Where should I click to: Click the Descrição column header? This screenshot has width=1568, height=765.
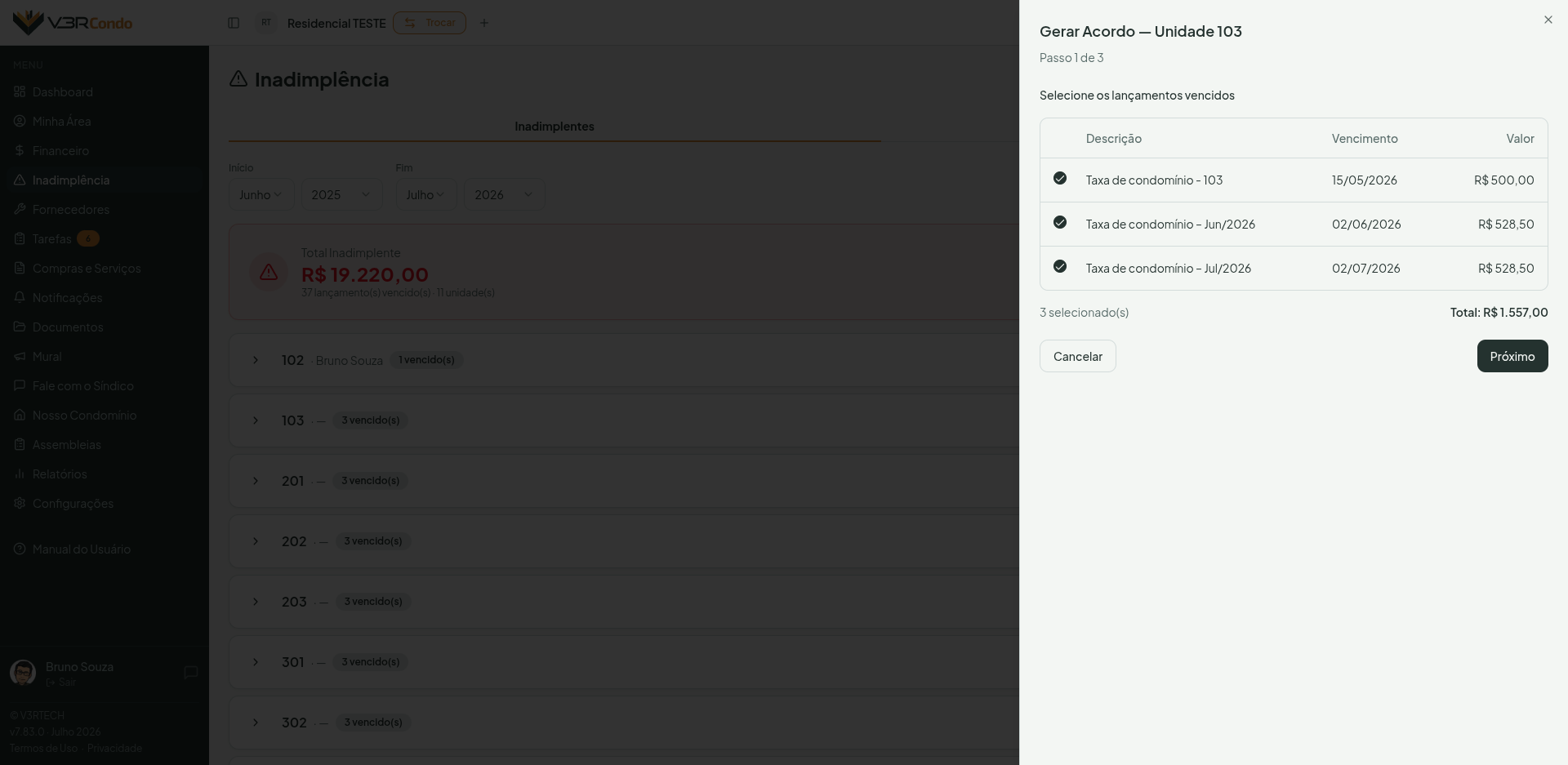(1113, 138)
